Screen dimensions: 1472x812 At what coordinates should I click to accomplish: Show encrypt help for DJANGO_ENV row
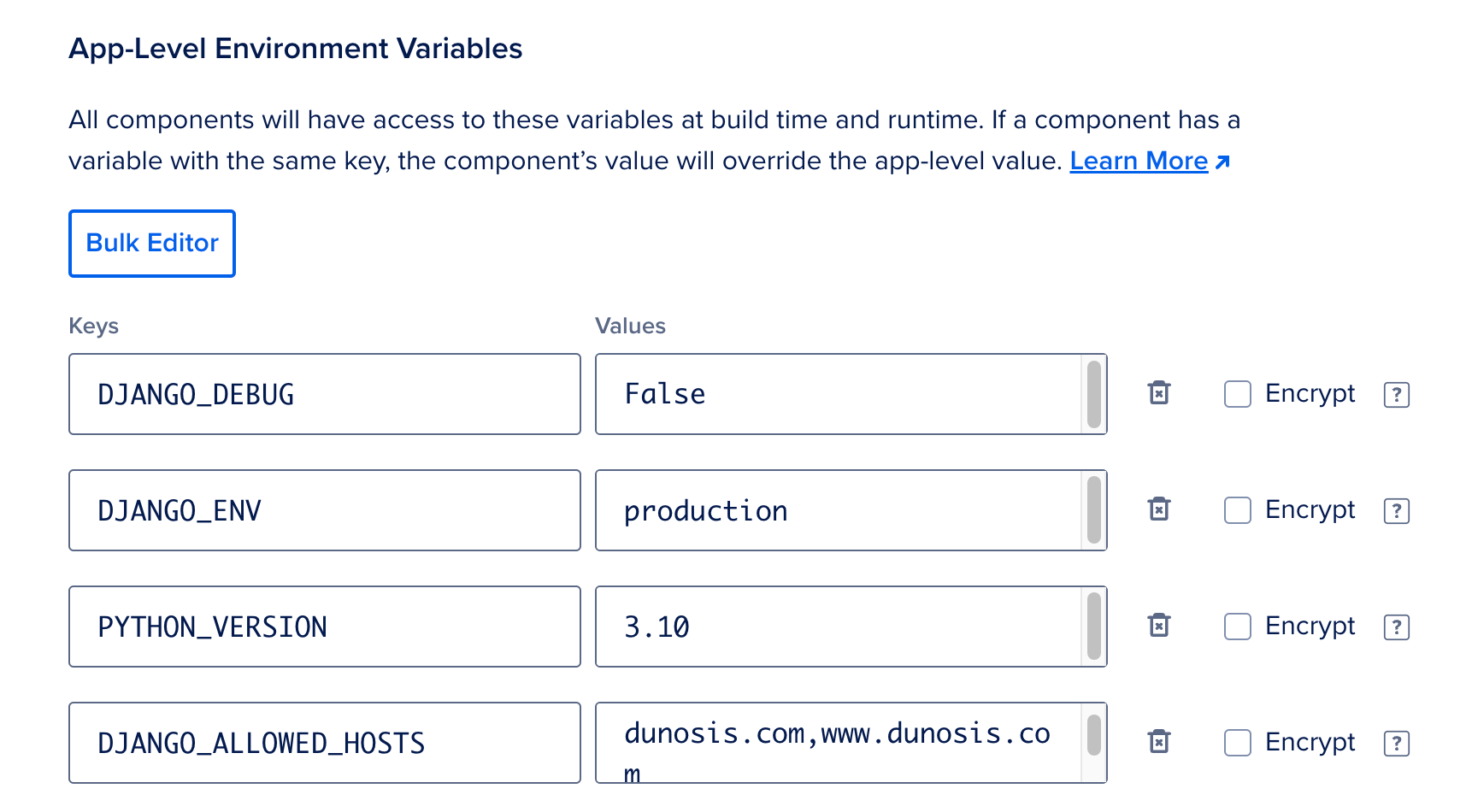coord(1396,511)
